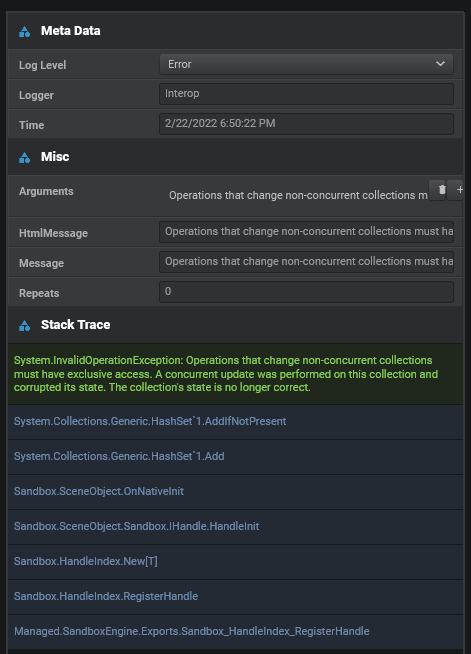The width and height of the screenshot is (471, 654).
Task: Select Managed.SandboxEngine.Exports RegisterHandle frame
Action: (235, 632)
